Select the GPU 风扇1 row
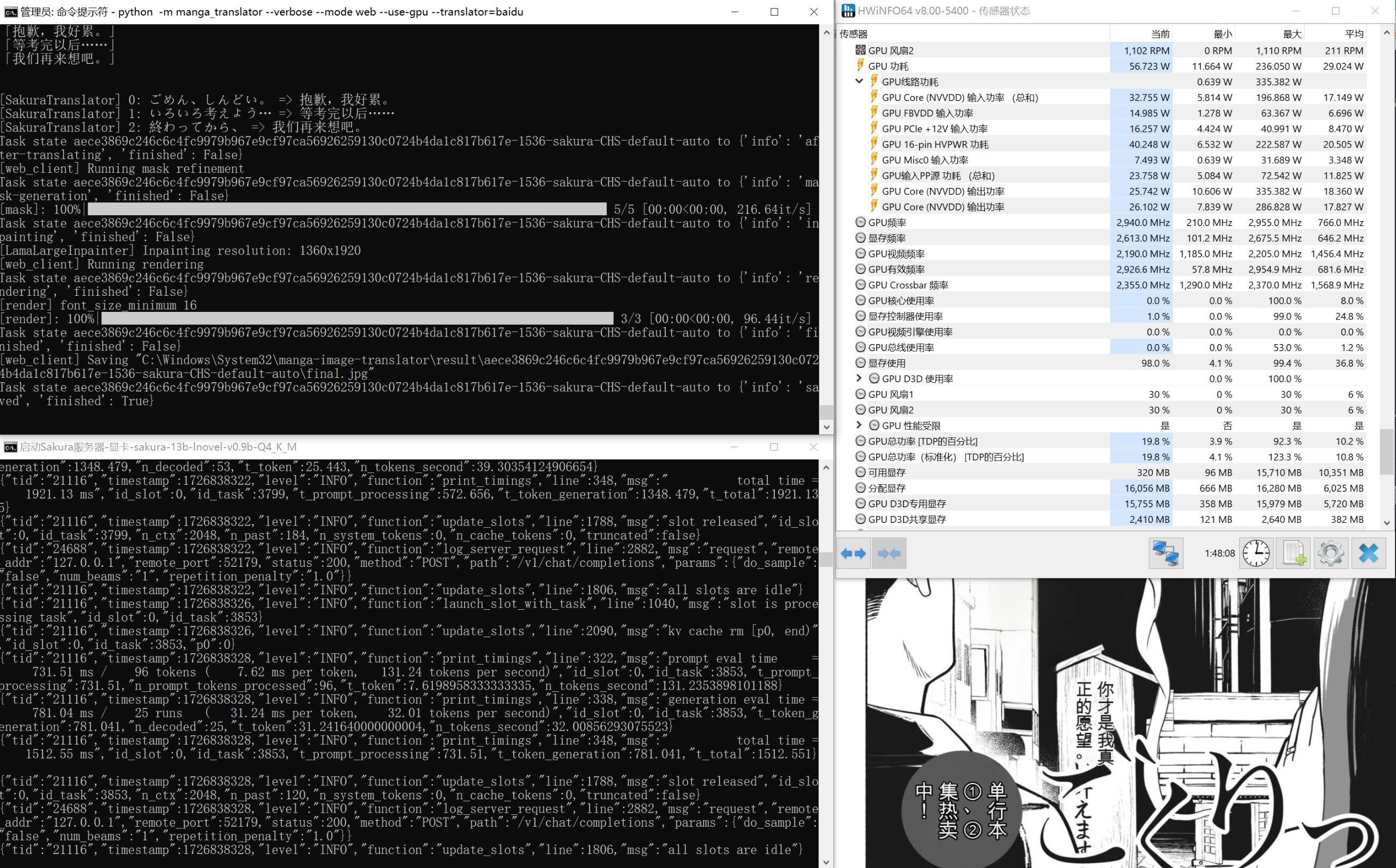 (x=1101, y=395)
